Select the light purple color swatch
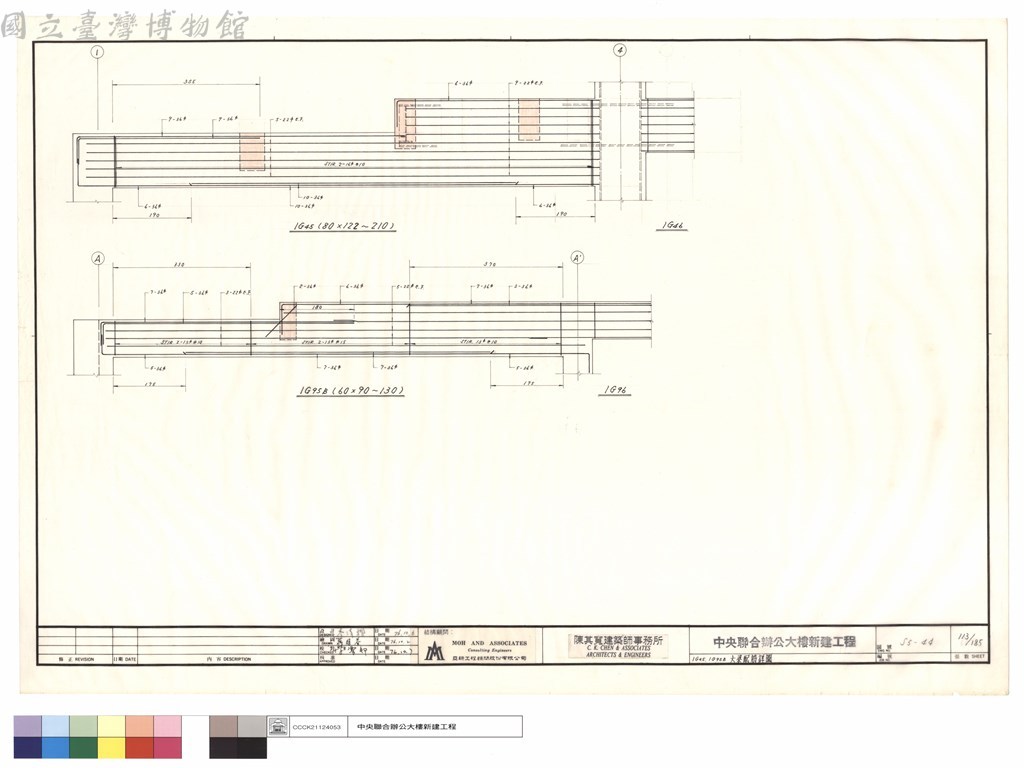 (27, 726)
